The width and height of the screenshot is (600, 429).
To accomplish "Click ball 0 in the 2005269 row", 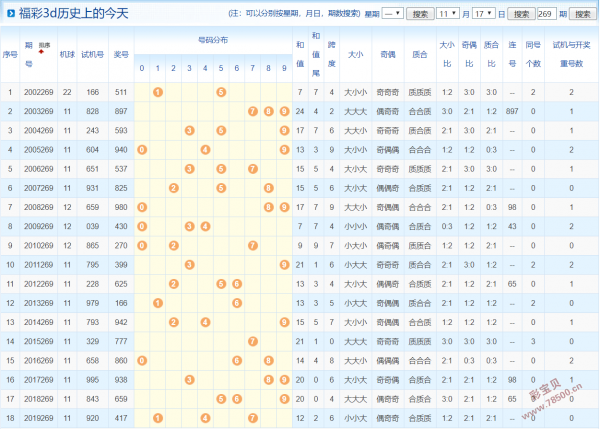I will tap(142, 150).
